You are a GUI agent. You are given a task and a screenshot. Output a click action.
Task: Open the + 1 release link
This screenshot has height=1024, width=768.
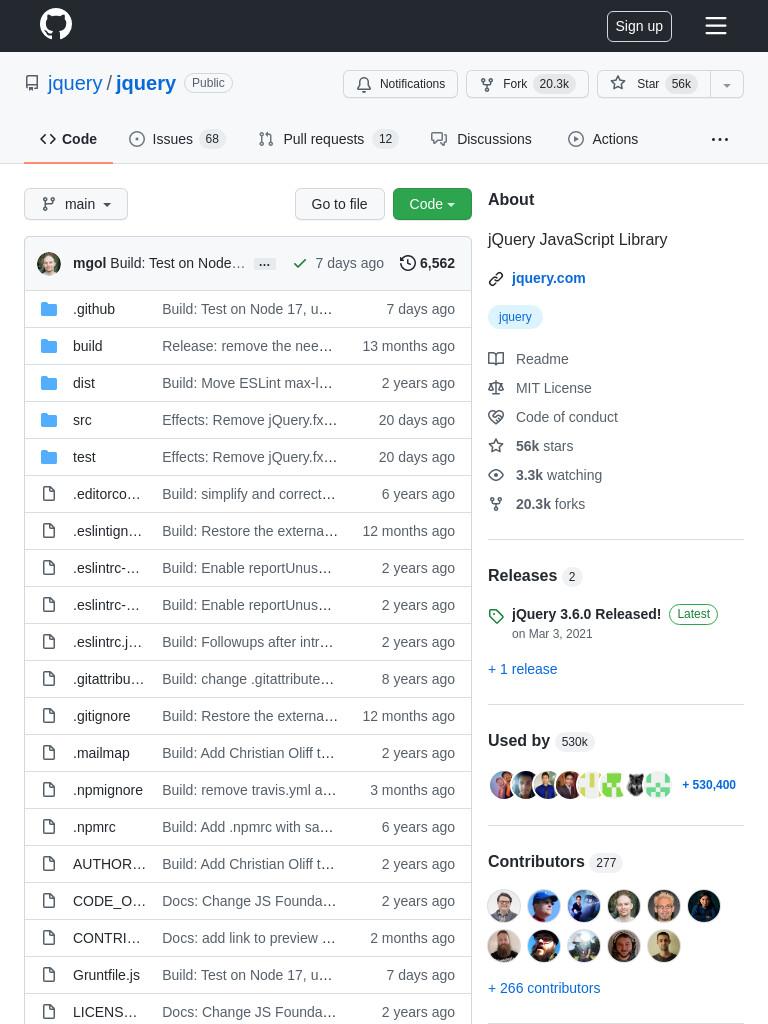point(522,669)
